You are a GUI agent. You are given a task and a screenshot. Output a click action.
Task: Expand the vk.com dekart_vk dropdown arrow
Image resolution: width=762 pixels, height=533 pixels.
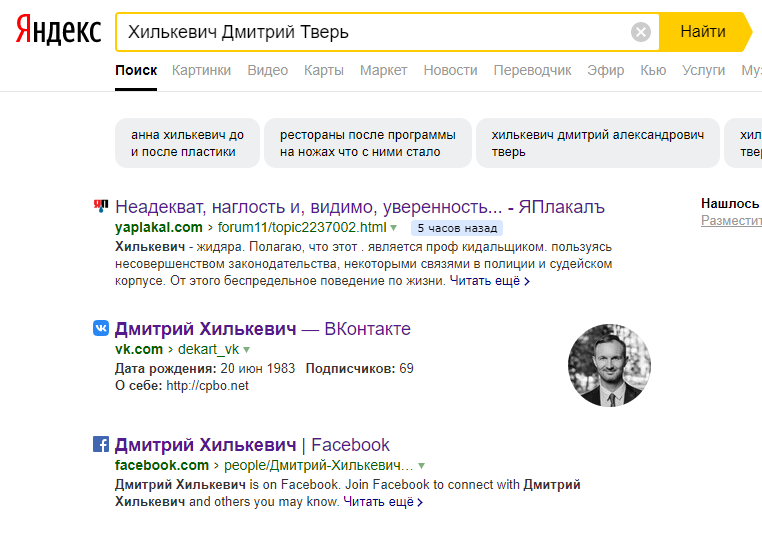click(x=246, y=350)
